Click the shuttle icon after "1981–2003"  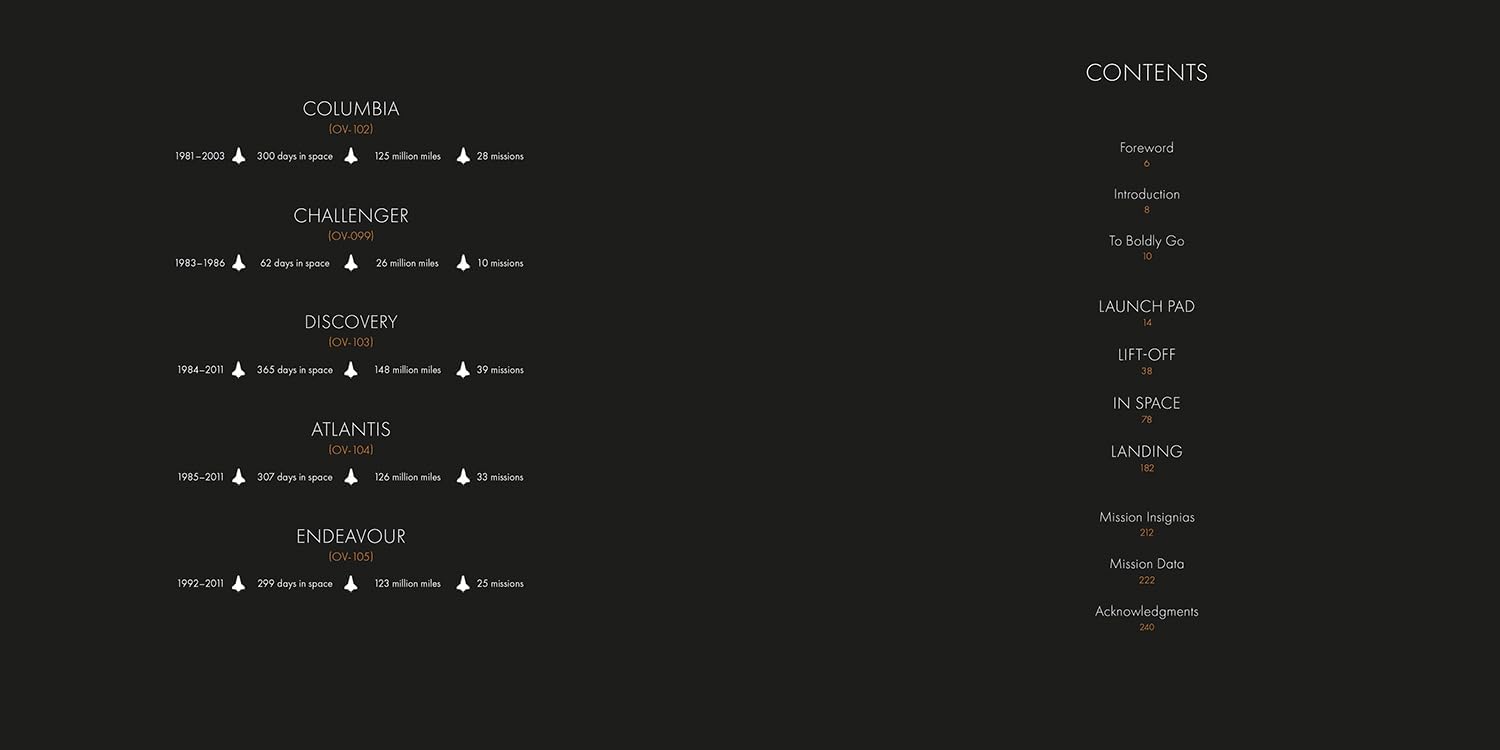239,156
